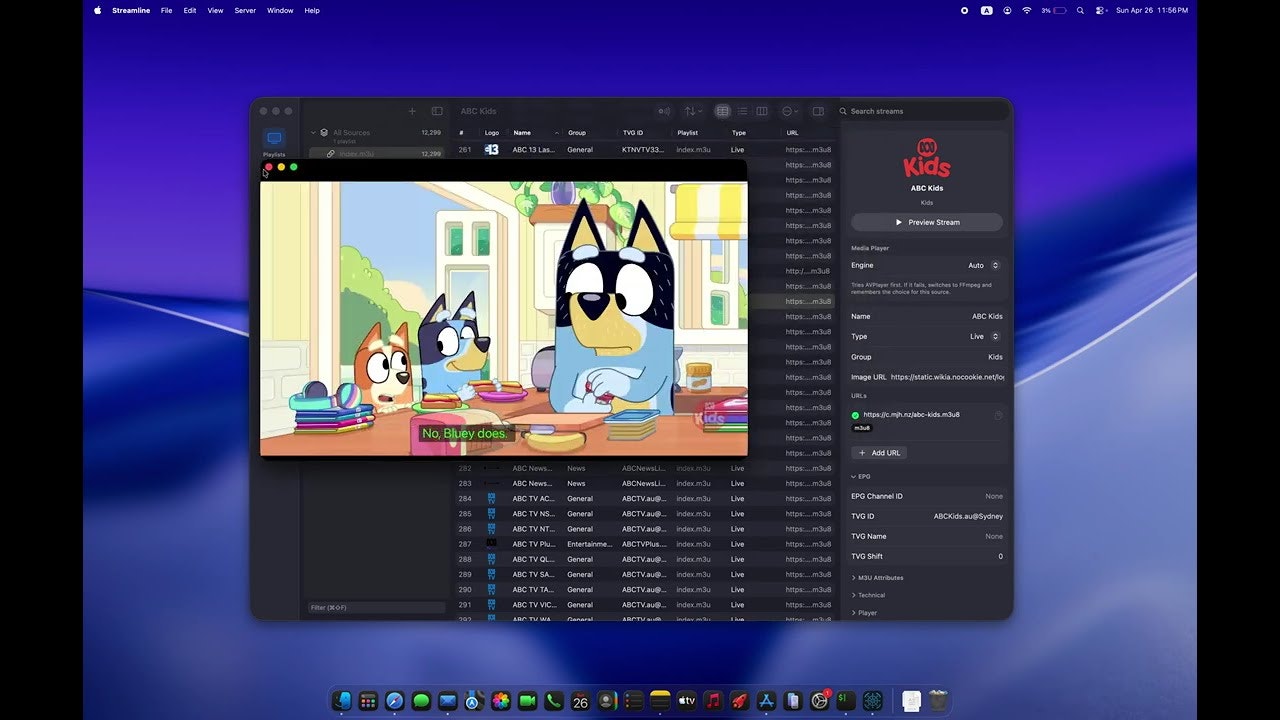Open Terminal from the Dock
Screen dimensions: 1280x720
coord(846,701)
